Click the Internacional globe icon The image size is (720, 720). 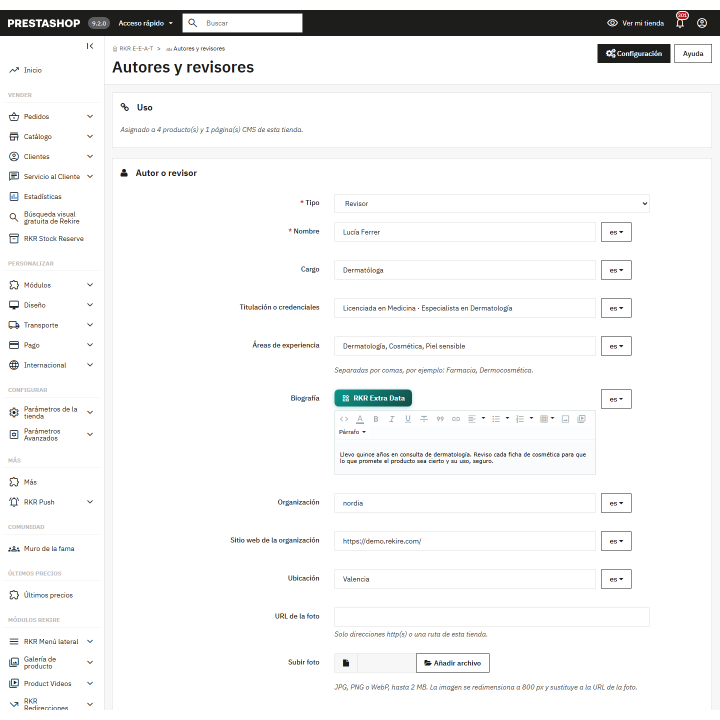pyautogui.click(x=14, y=365)
